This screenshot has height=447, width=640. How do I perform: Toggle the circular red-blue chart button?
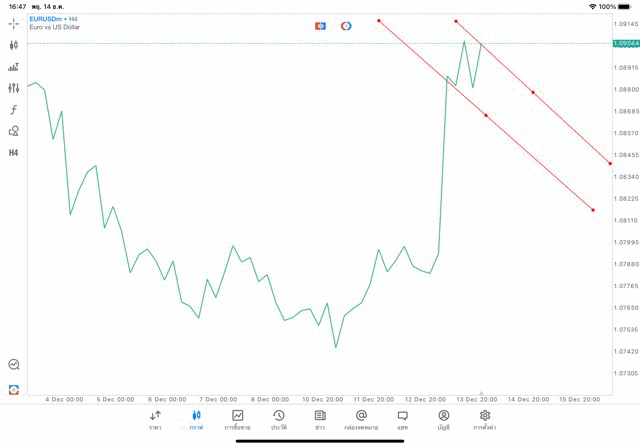pyautogui.click(x=346, y=26)
